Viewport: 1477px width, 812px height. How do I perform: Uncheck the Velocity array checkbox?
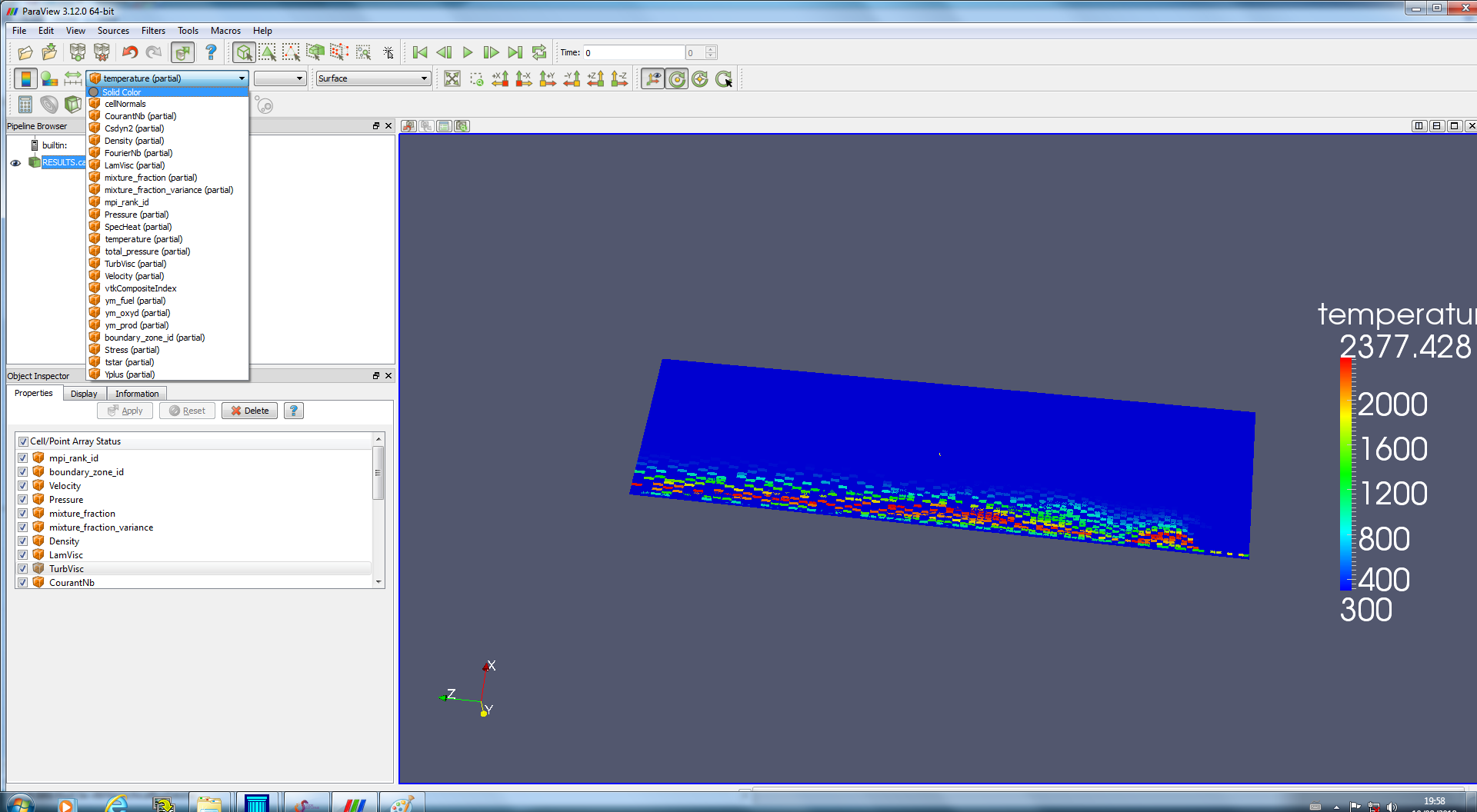pos(23,486)
